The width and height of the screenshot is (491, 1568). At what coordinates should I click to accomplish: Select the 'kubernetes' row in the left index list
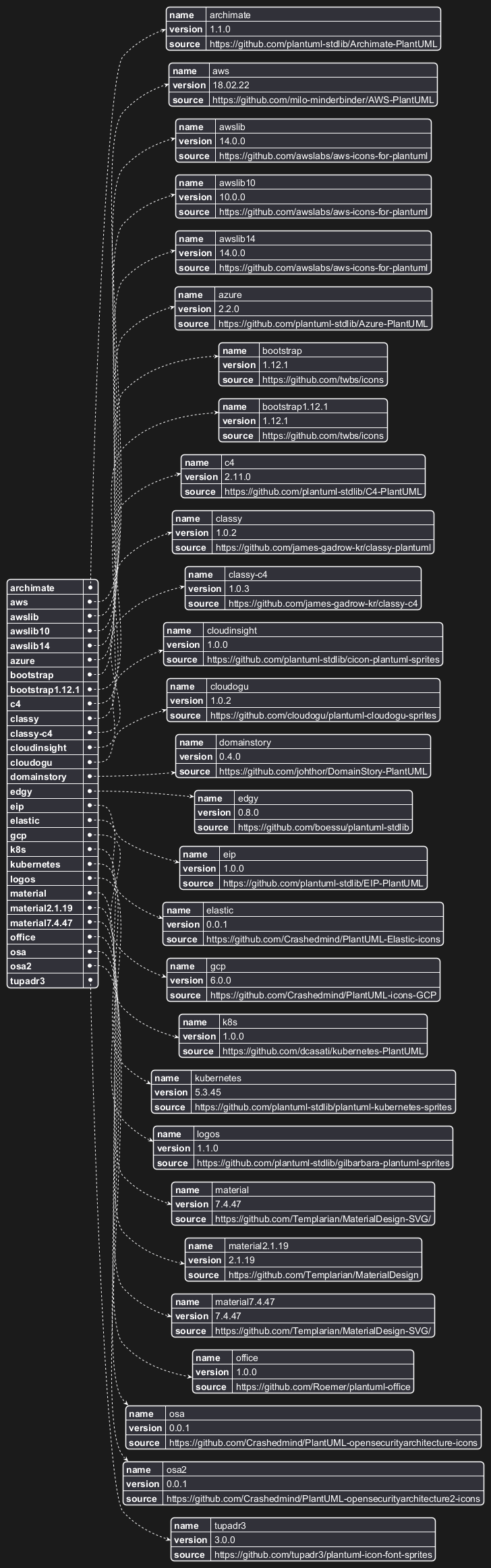click(53, 864)
